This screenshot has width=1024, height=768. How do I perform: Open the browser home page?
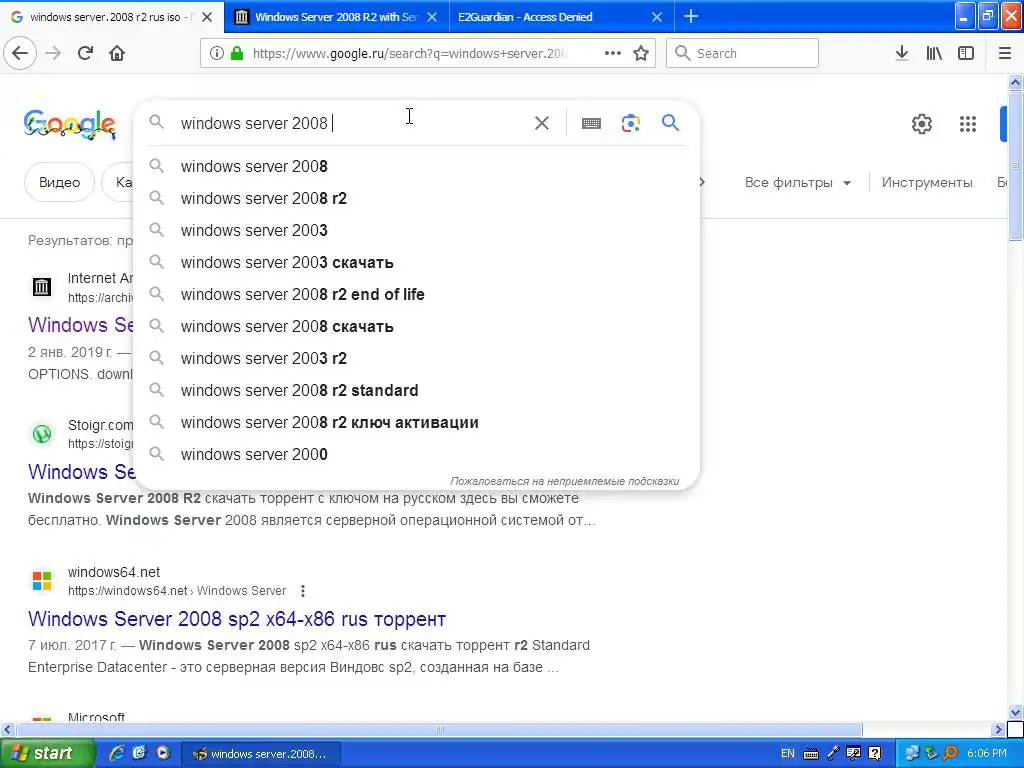tap(117, 53)
